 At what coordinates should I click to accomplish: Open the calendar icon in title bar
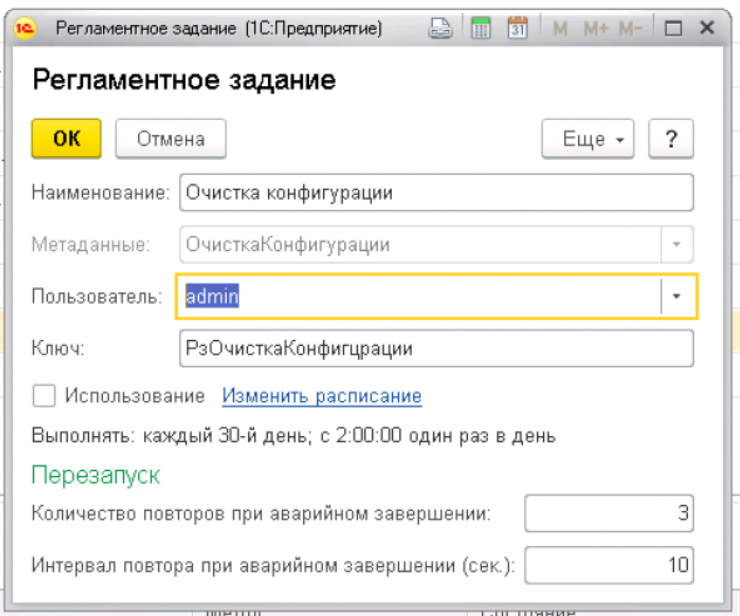[518, 28]
